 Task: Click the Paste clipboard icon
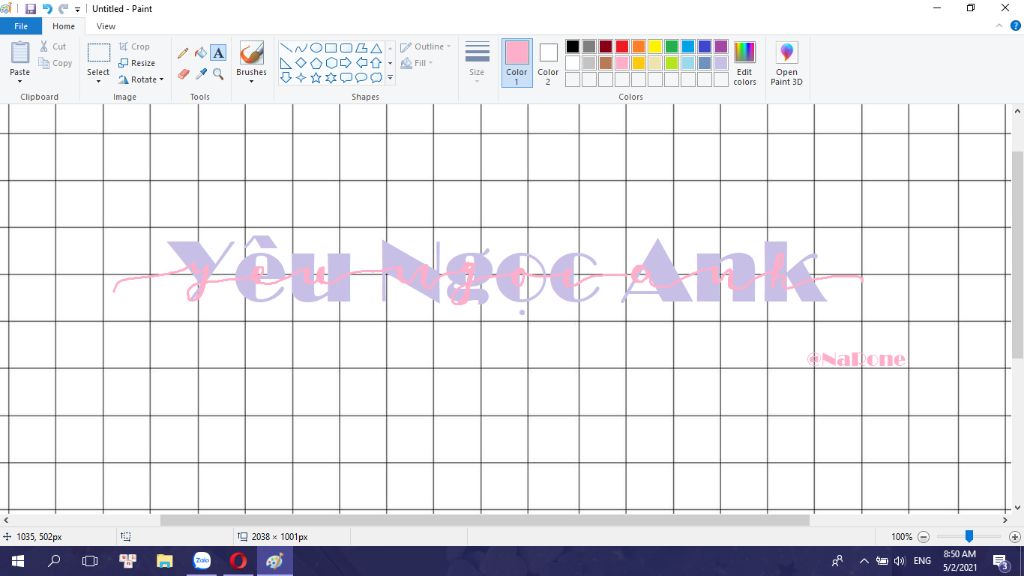click(x=20, y=52)
